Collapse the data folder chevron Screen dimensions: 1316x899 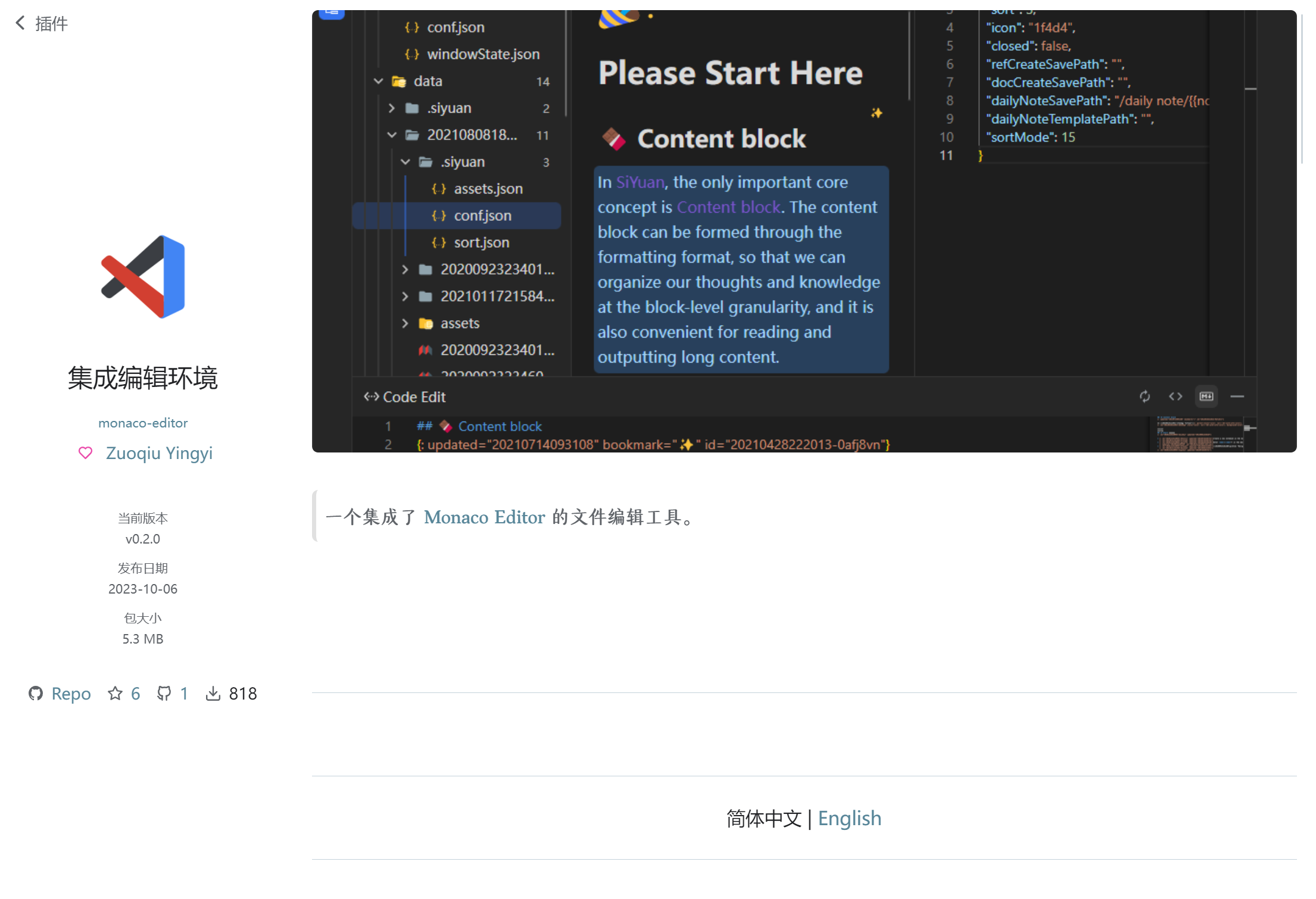click(378, 81)
